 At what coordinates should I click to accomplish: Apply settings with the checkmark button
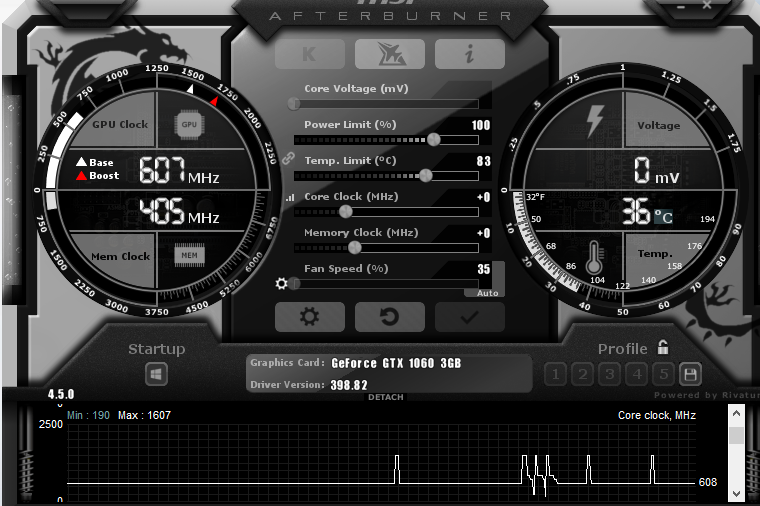coord(470,317)
